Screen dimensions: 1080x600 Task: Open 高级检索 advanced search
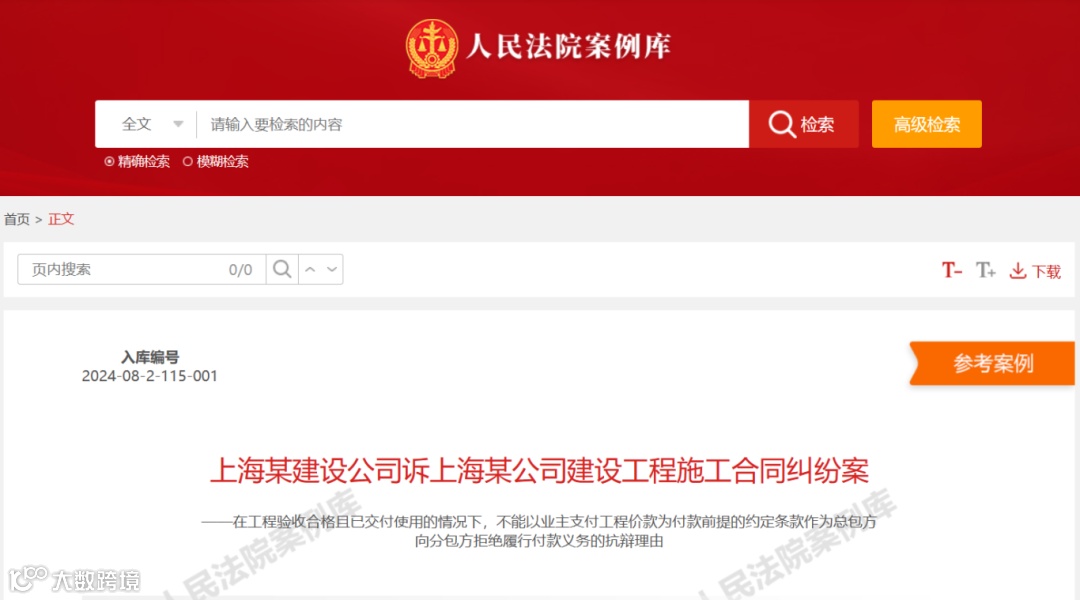[926, 124]
